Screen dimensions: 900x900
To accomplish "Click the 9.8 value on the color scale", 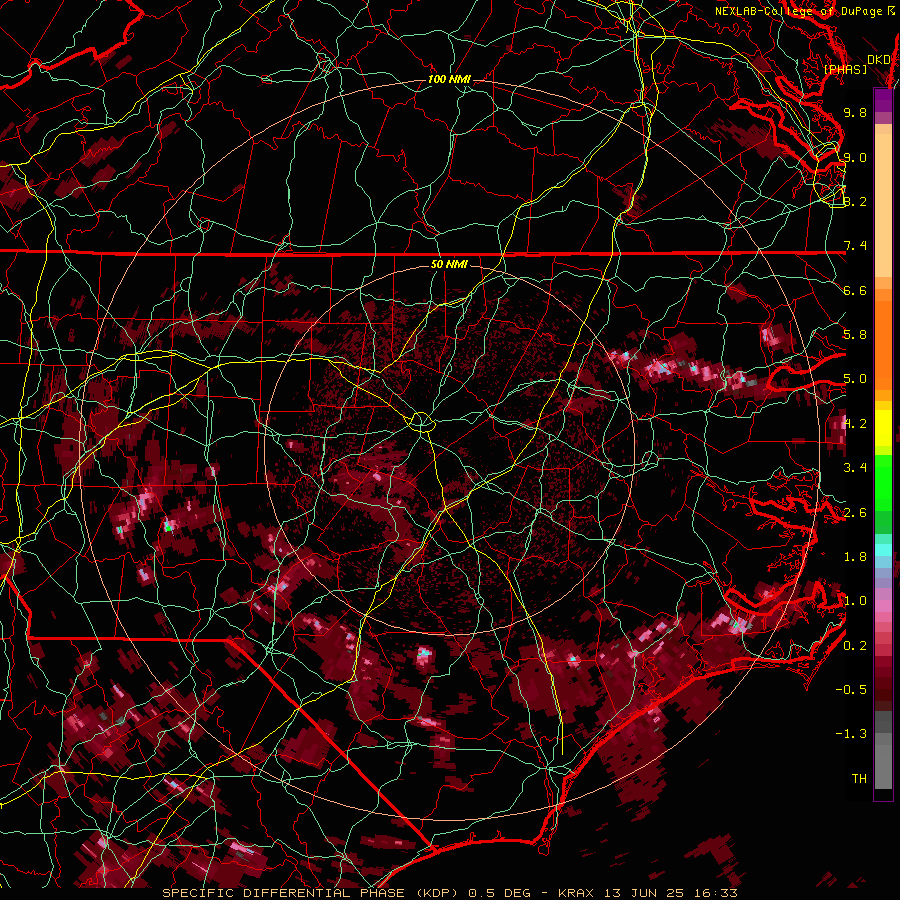I will [x=855, y=112].
